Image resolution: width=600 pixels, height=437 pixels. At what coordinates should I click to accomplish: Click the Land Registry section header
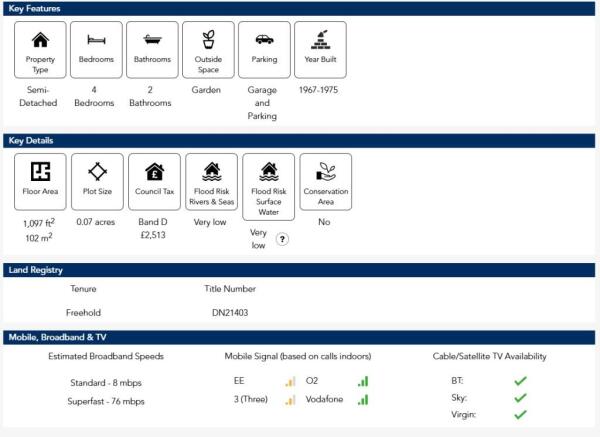click(x=300, y=270)
